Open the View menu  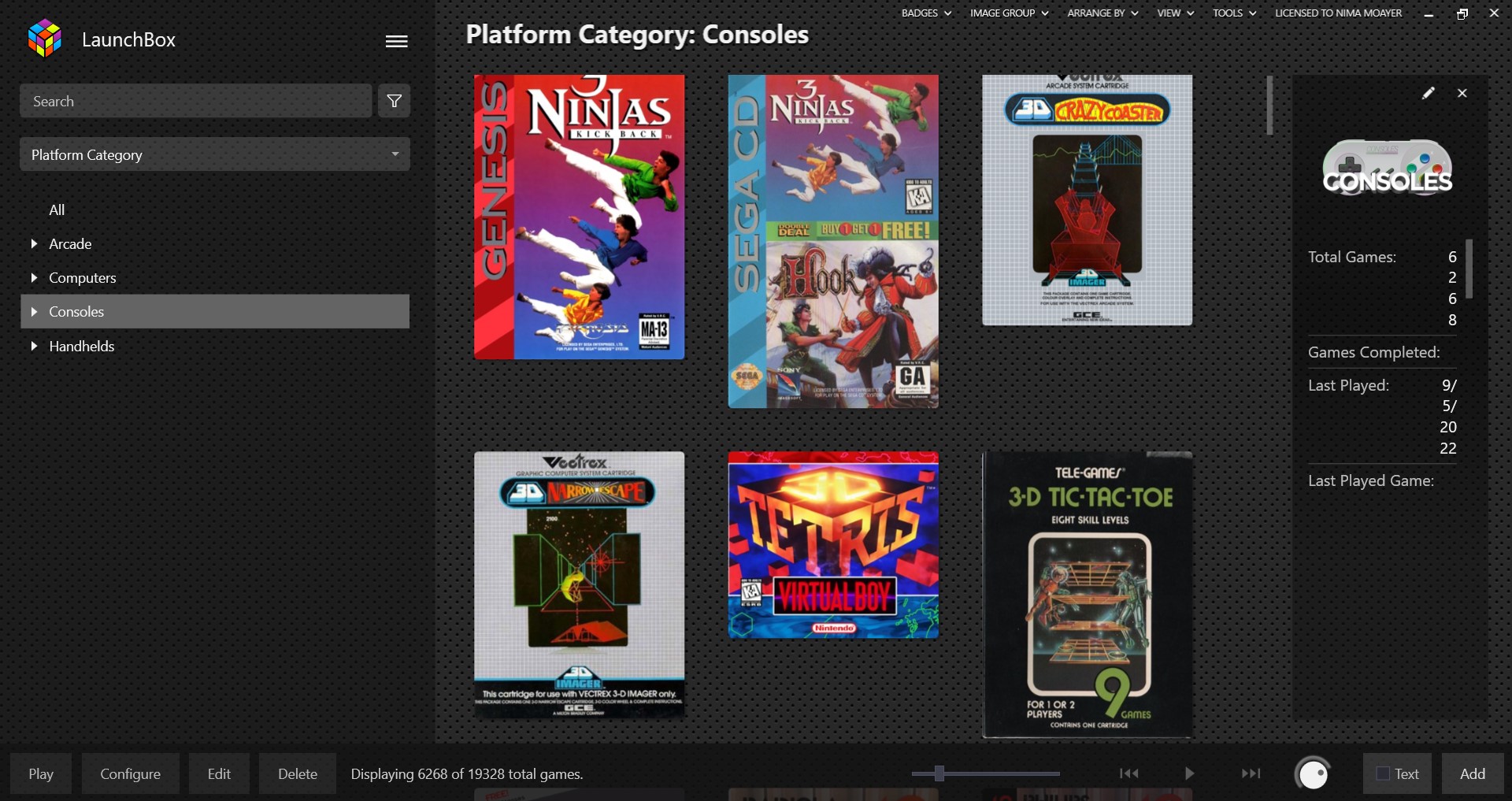click(1175, 13)
